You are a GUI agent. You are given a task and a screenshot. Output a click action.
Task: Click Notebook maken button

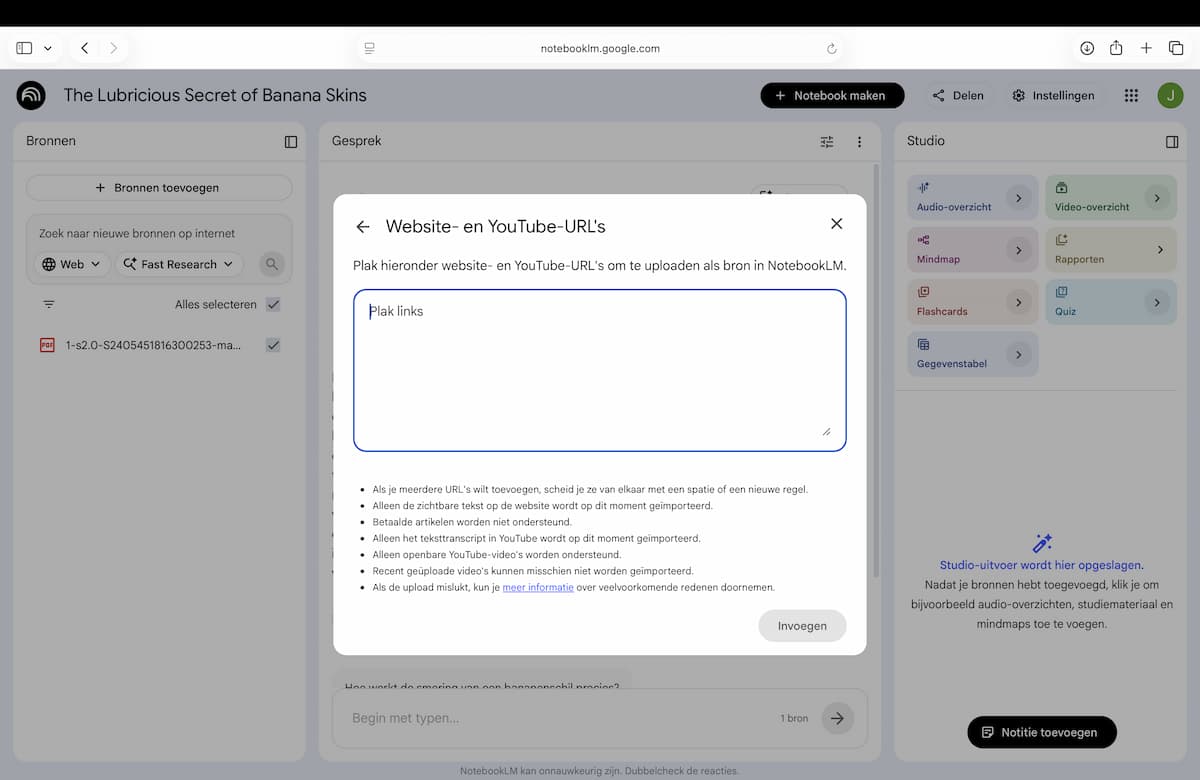point(832,96)
